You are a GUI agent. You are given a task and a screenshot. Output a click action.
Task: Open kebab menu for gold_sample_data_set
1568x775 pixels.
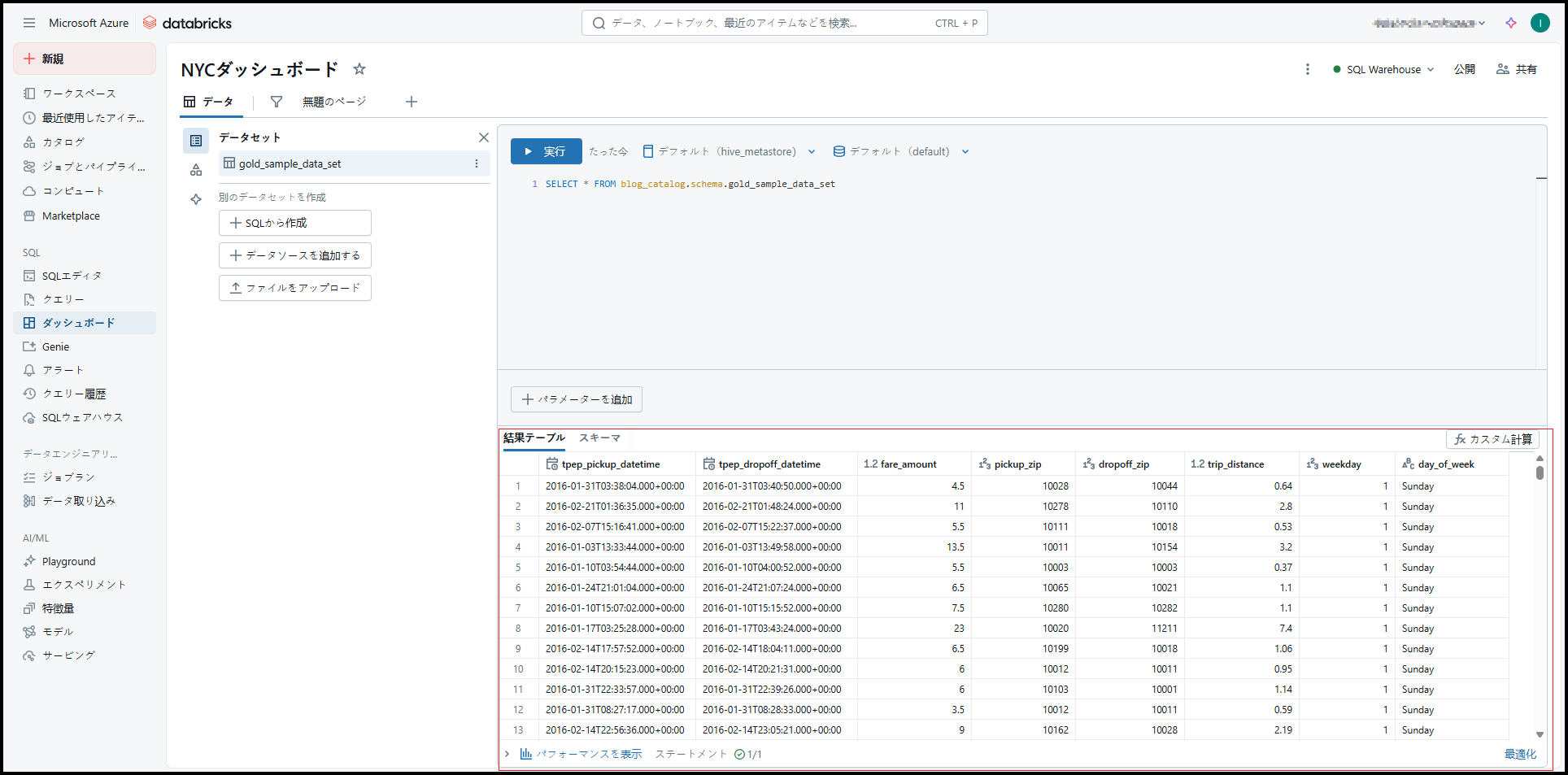coord(477,163)
